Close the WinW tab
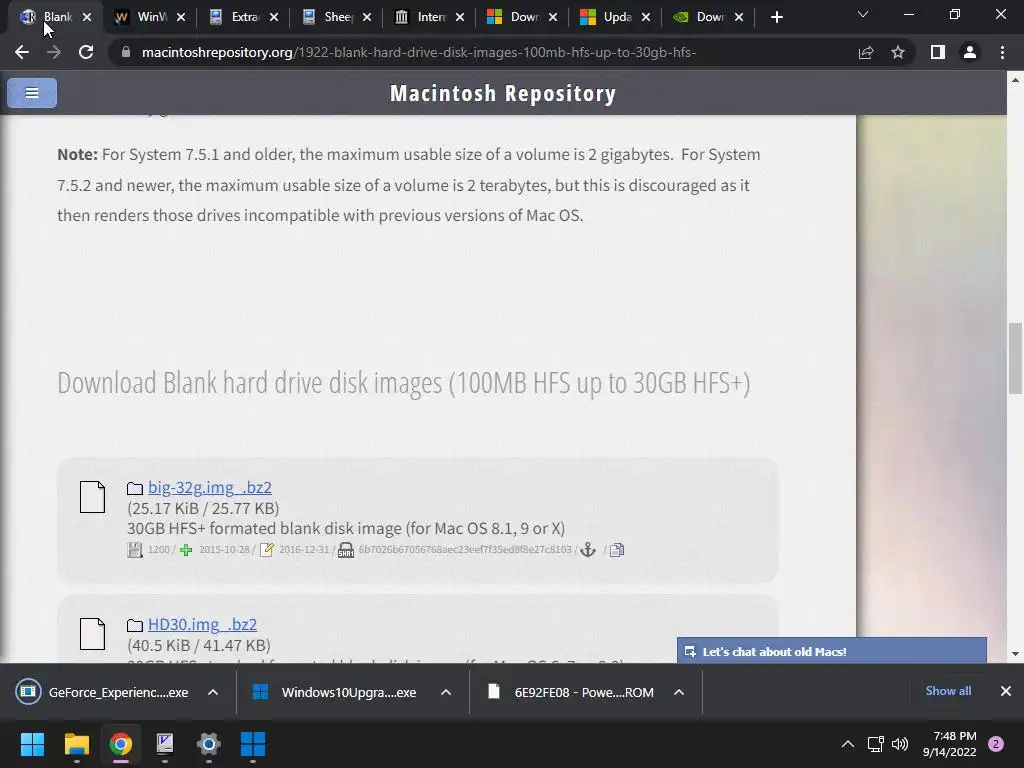Screen dimensions: 1024x768 [181, 18]
